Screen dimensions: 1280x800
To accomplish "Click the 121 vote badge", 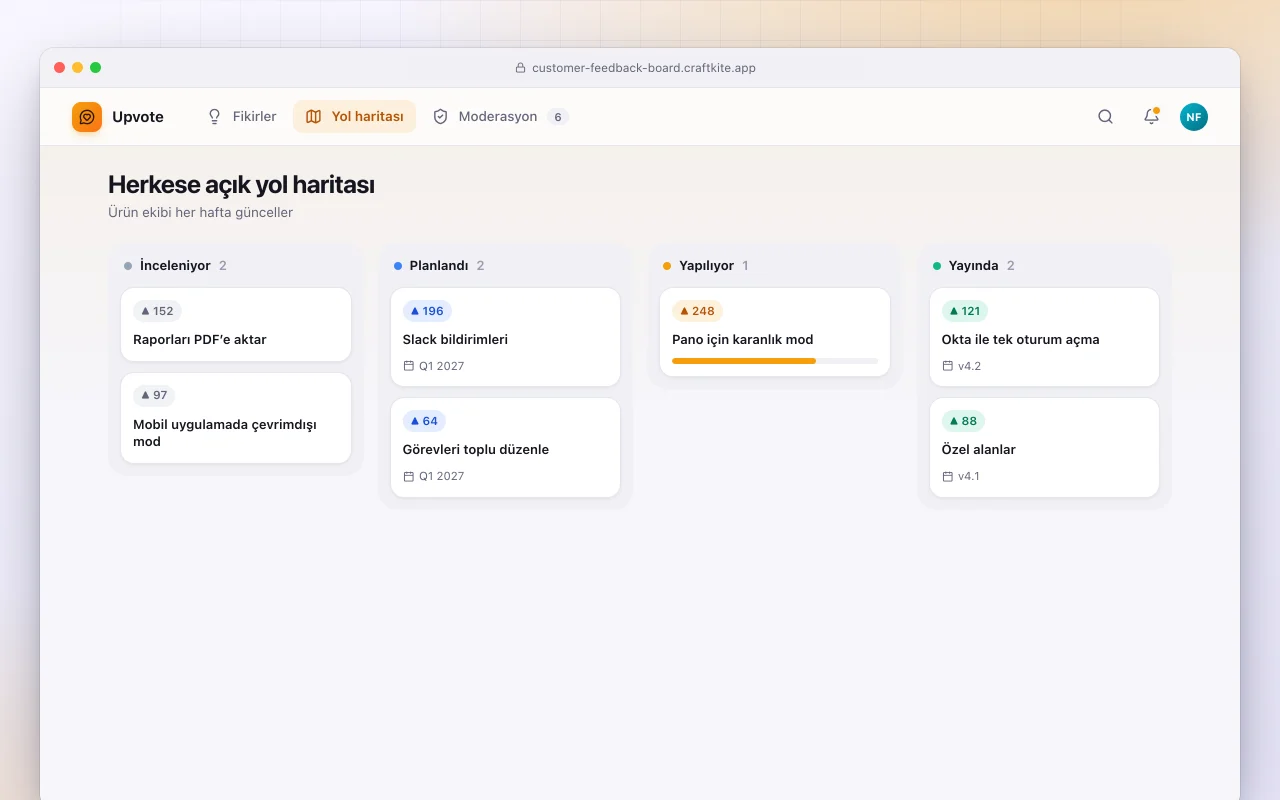I will [x=965, y=311].
